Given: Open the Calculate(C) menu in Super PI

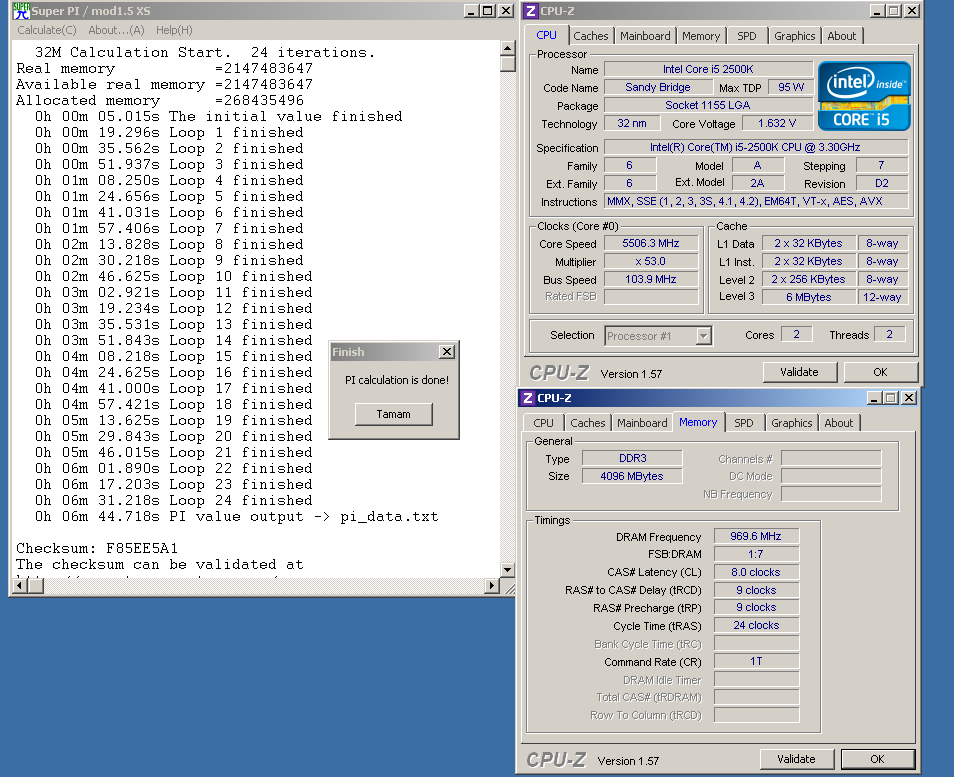Looking at the screenshot, I should tap(47, 30).
